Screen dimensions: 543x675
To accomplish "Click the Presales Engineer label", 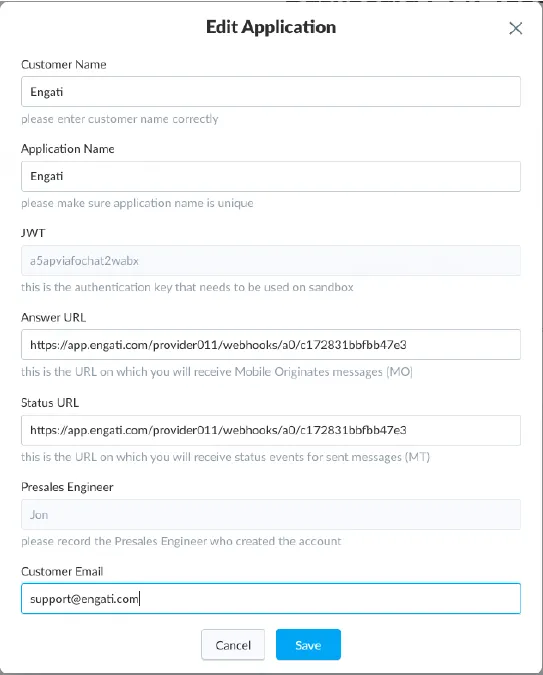I will [x=67, y=487].
